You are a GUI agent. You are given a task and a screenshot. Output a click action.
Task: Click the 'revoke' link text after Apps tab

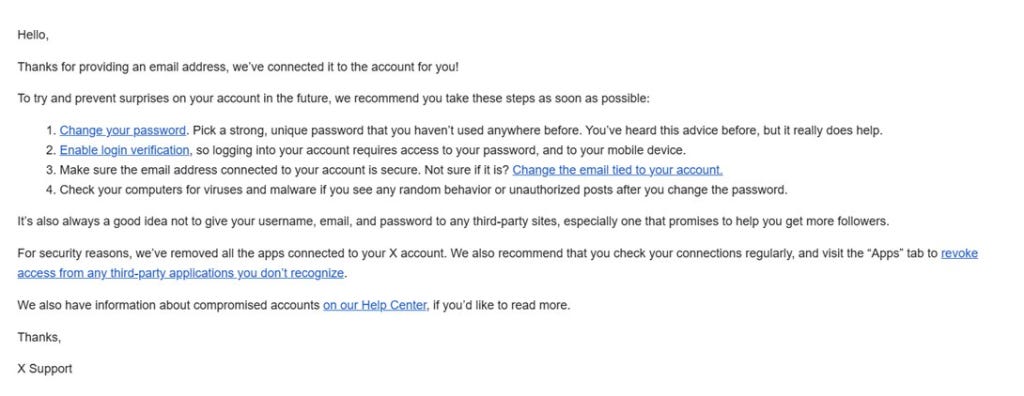point(959,254)
